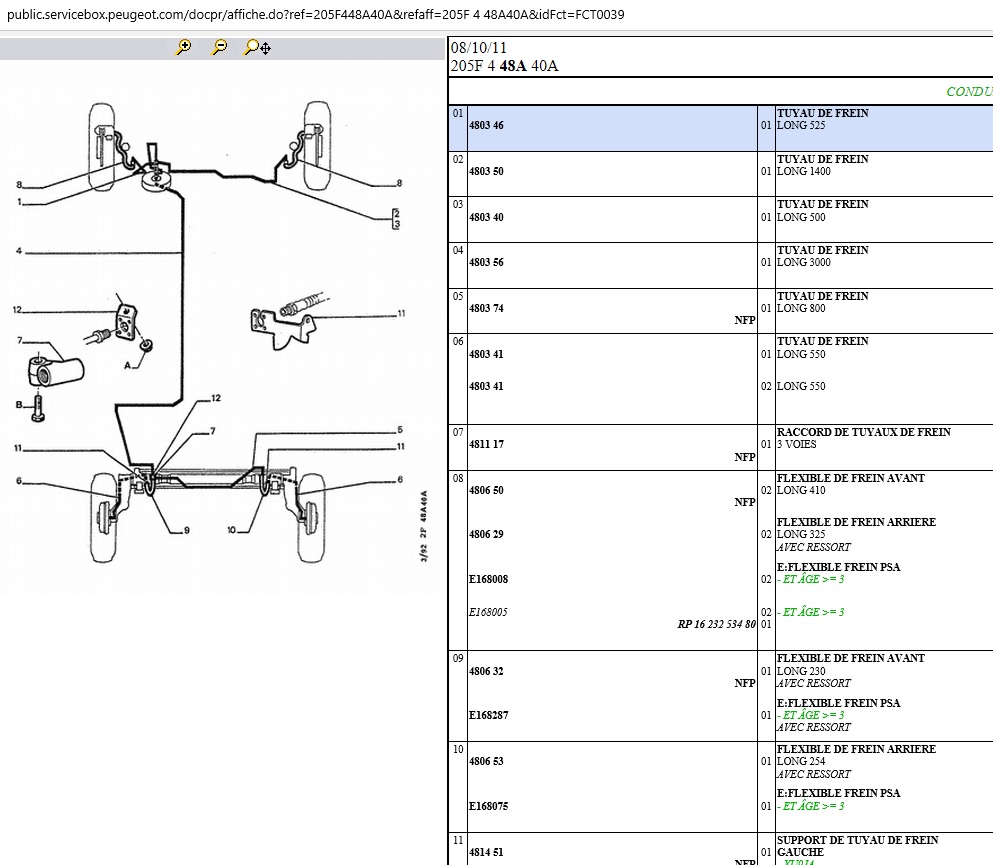Select part number 4803 46
993x865 pixels.
click(486, 126)
